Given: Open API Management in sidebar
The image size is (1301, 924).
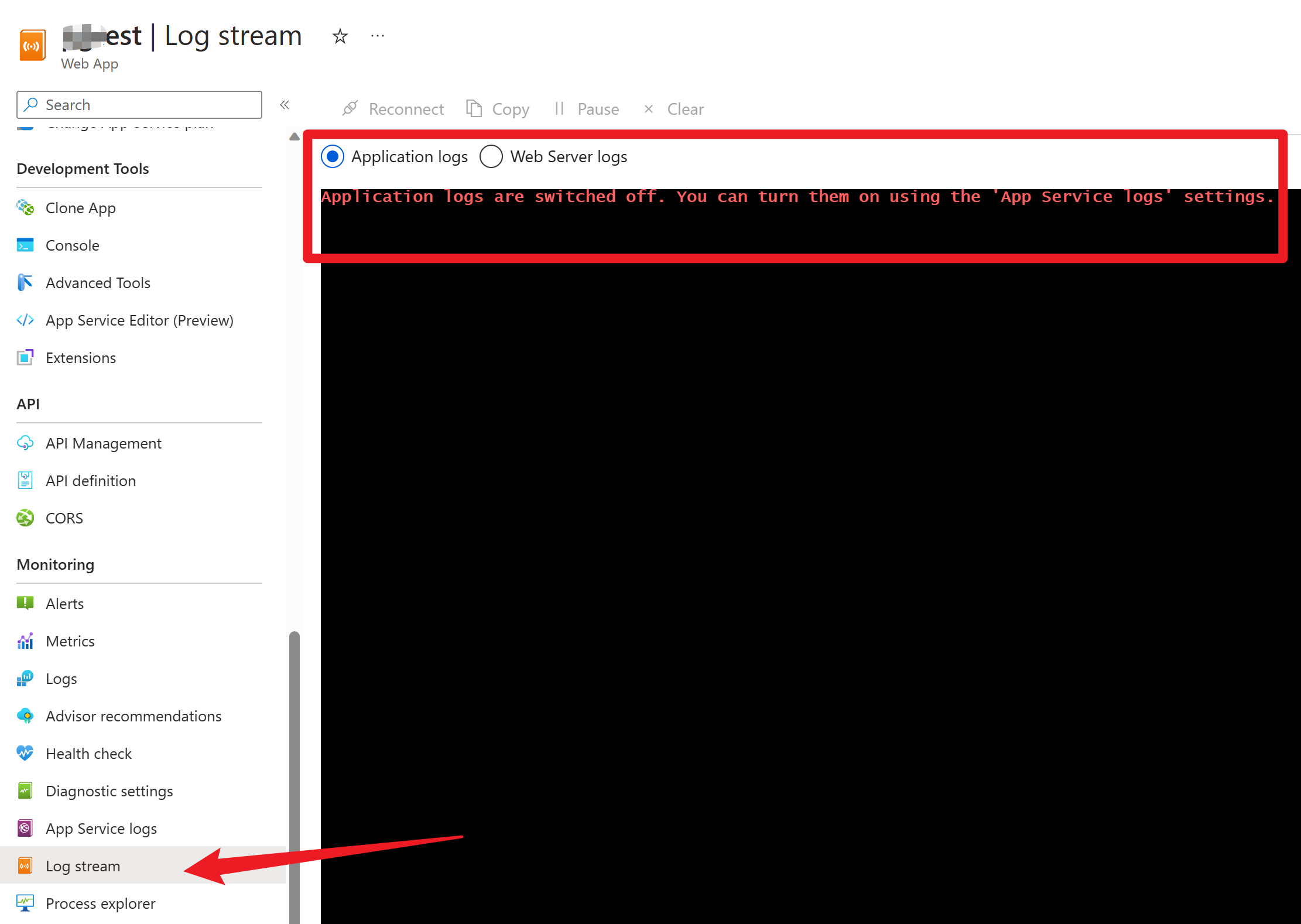Looking at the screenshot, I should coord(103,443).
